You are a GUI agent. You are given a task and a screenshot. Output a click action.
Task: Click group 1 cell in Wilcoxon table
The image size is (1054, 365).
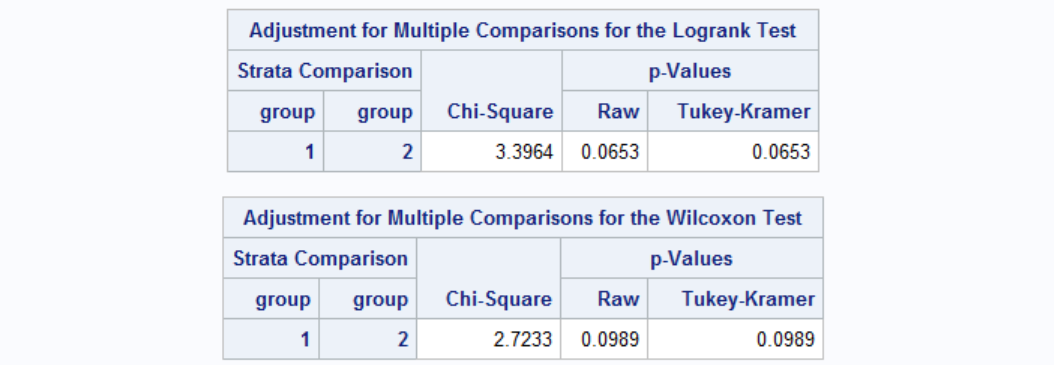coord(272,339)
